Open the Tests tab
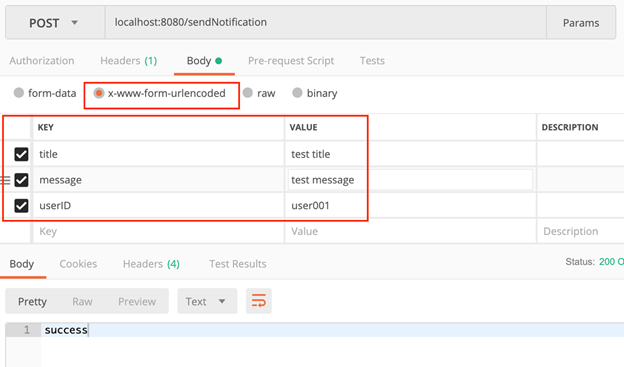The width and height of the screenshot is (624, 367). pyautogui.click(x=372, y=61)
